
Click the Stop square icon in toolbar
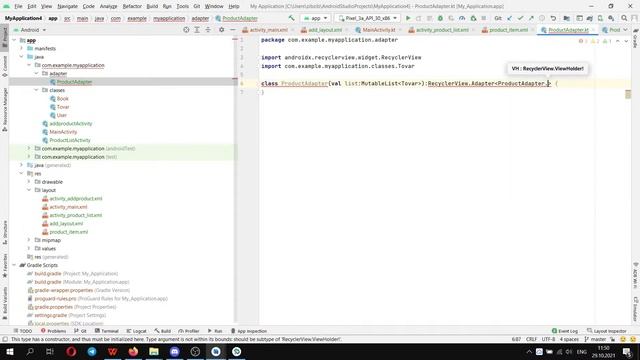click(484, 18)
